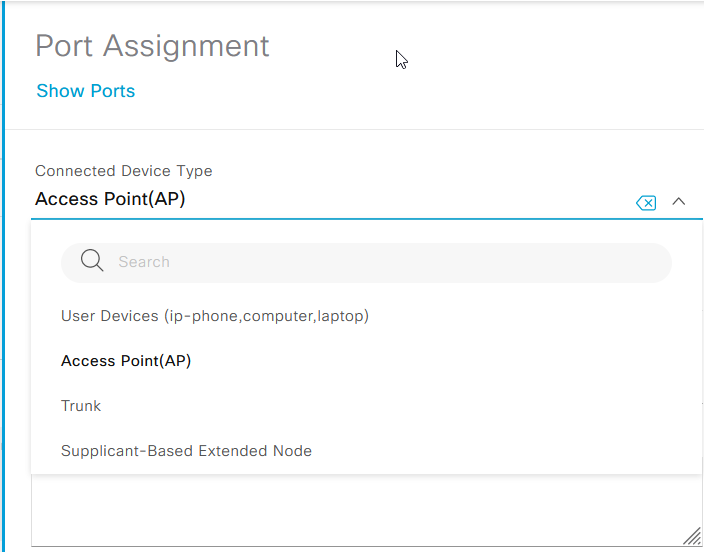
Task: Click the Connected Device Type label
Action: tap(124, 171)
